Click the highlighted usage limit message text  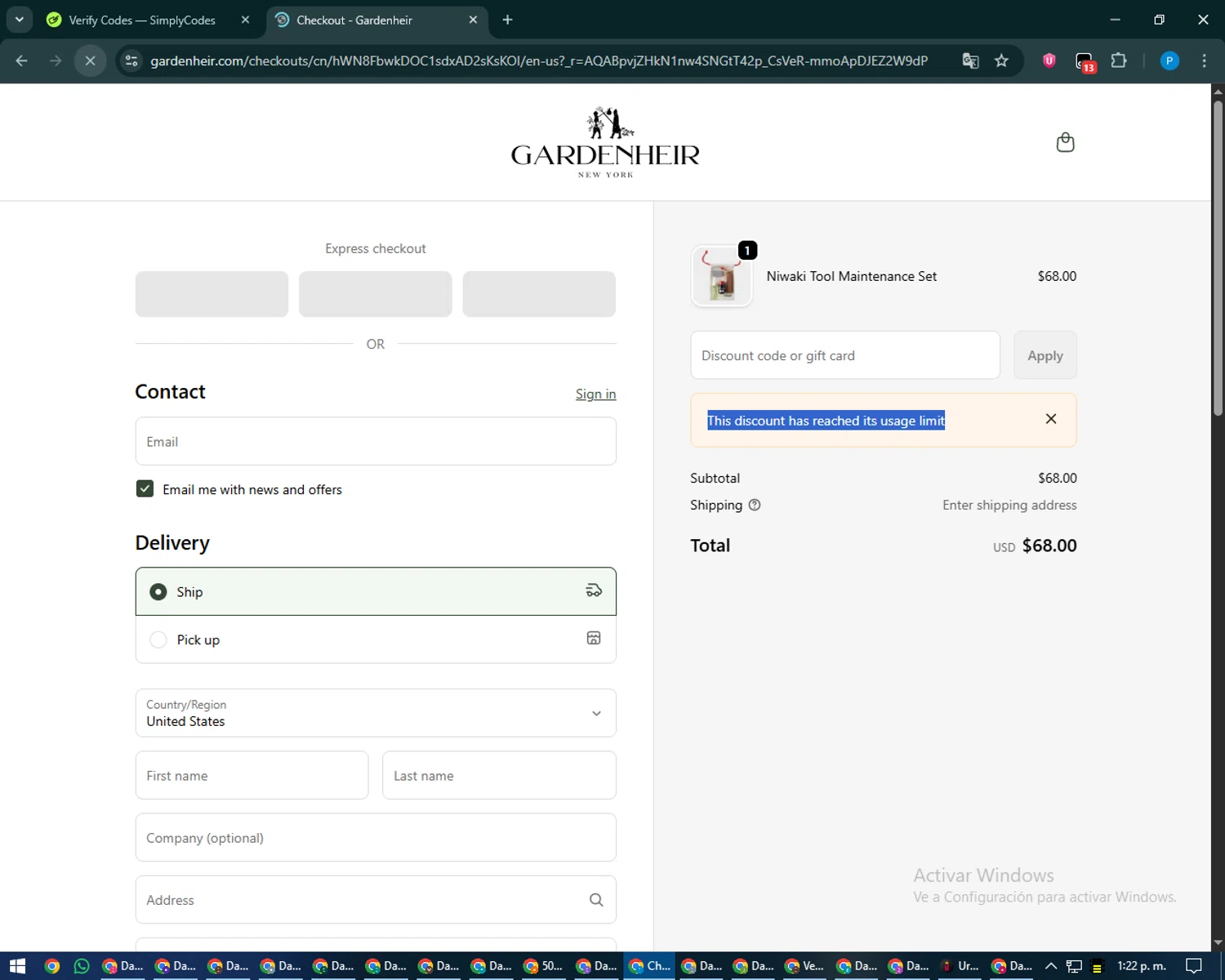(826, 421)
